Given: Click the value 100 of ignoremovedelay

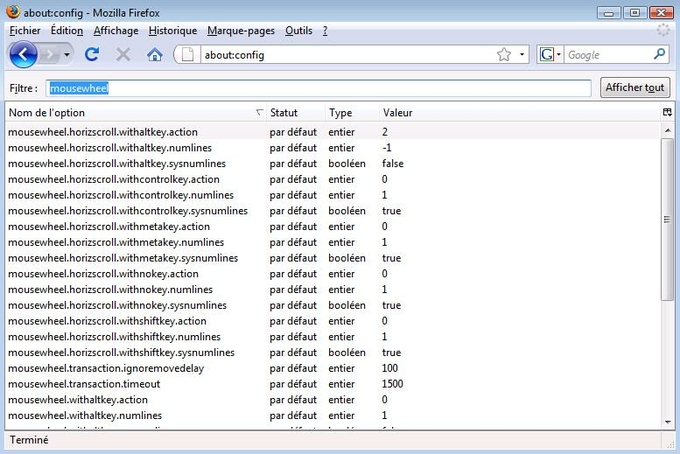Looking at the screenshot, I should point(390,368).
